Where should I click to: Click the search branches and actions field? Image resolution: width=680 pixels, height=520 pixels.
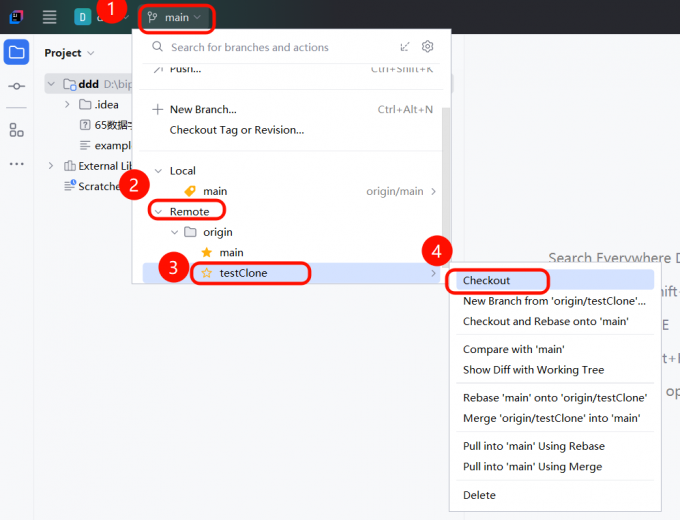pos(270,47)
